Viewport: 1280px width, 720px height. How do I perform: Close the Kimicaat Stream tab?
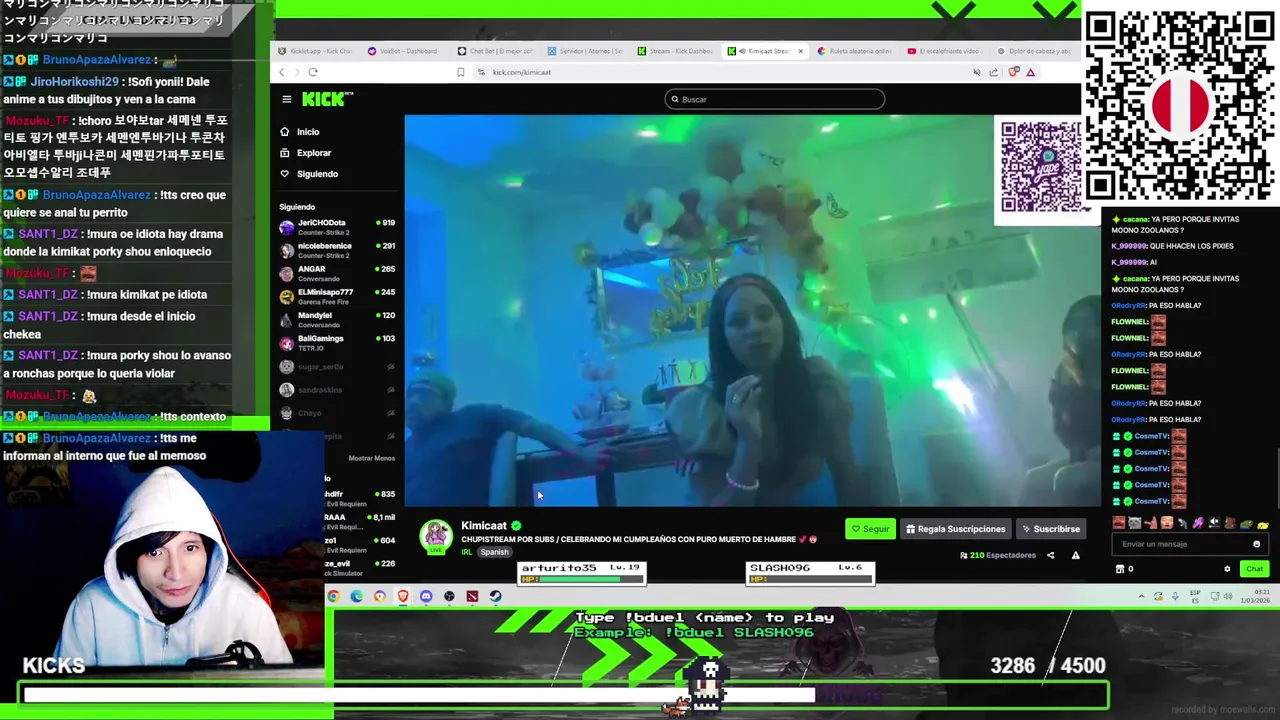[800, 51]
